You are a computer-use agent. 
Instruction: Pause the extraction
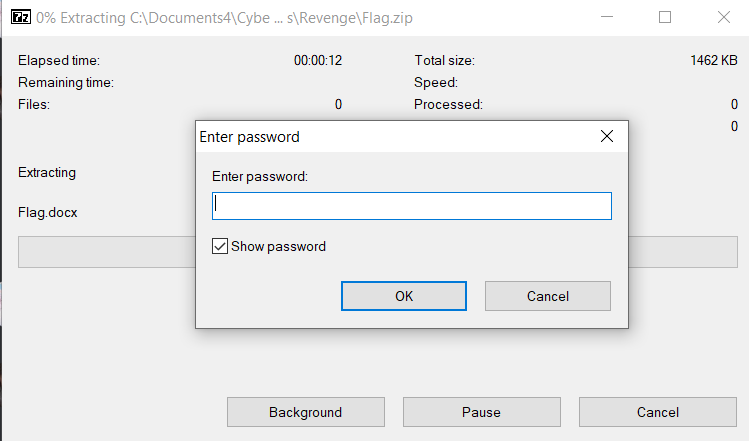(x=481, y=412)
